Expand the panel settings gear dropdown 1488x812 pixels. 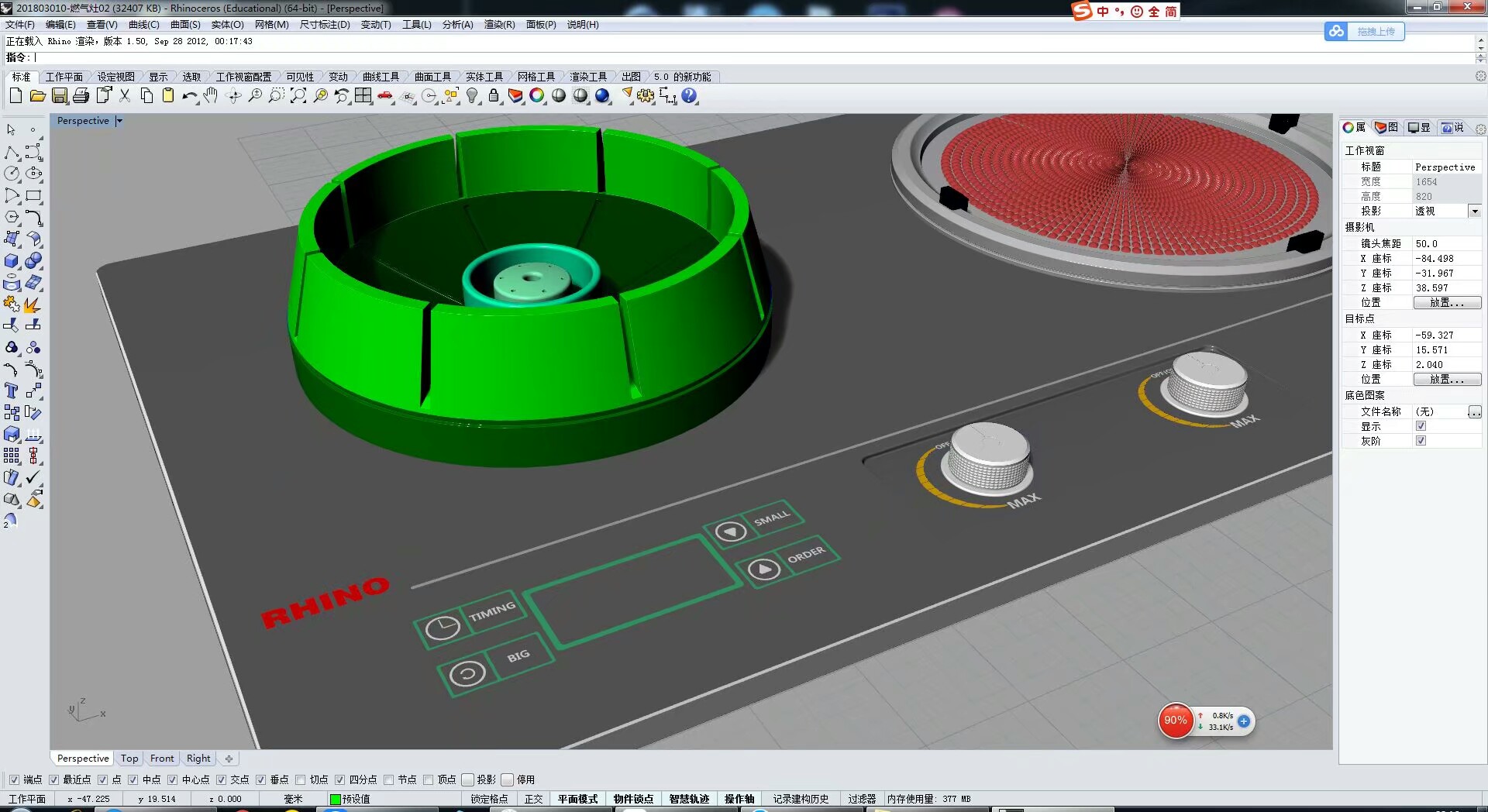1481,129
